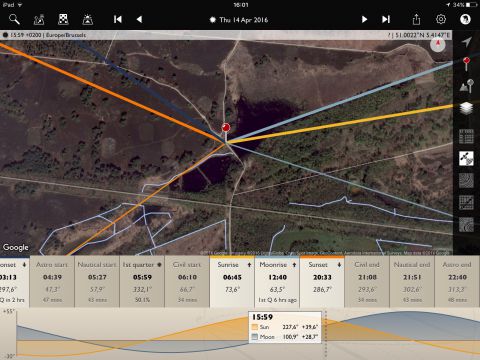The width and height of the screenshot is (480, 360).
Task: Open settings gear
Action: pos(441,19)
